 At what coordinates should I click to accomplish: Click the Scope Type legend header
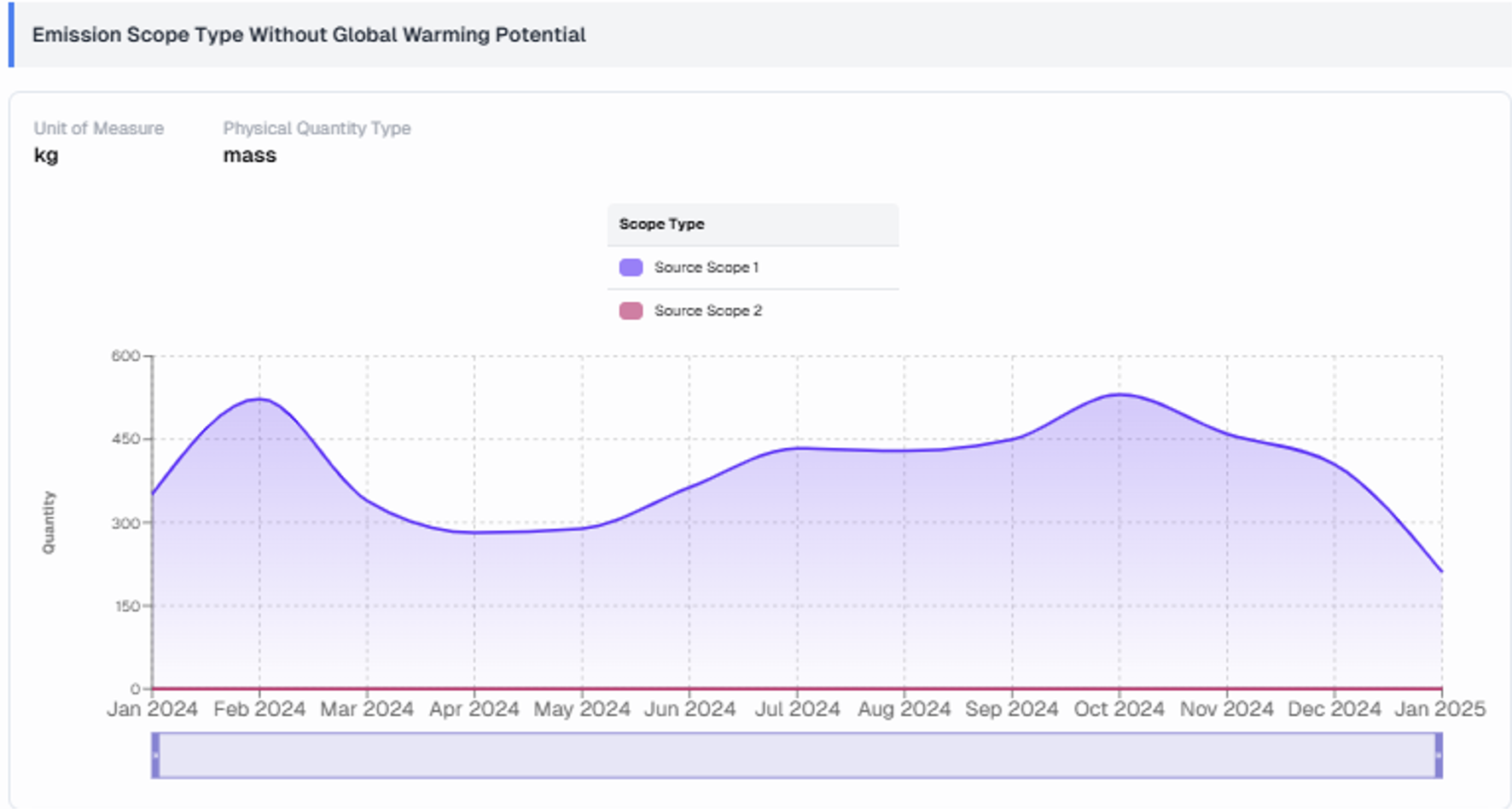(661, 224)
